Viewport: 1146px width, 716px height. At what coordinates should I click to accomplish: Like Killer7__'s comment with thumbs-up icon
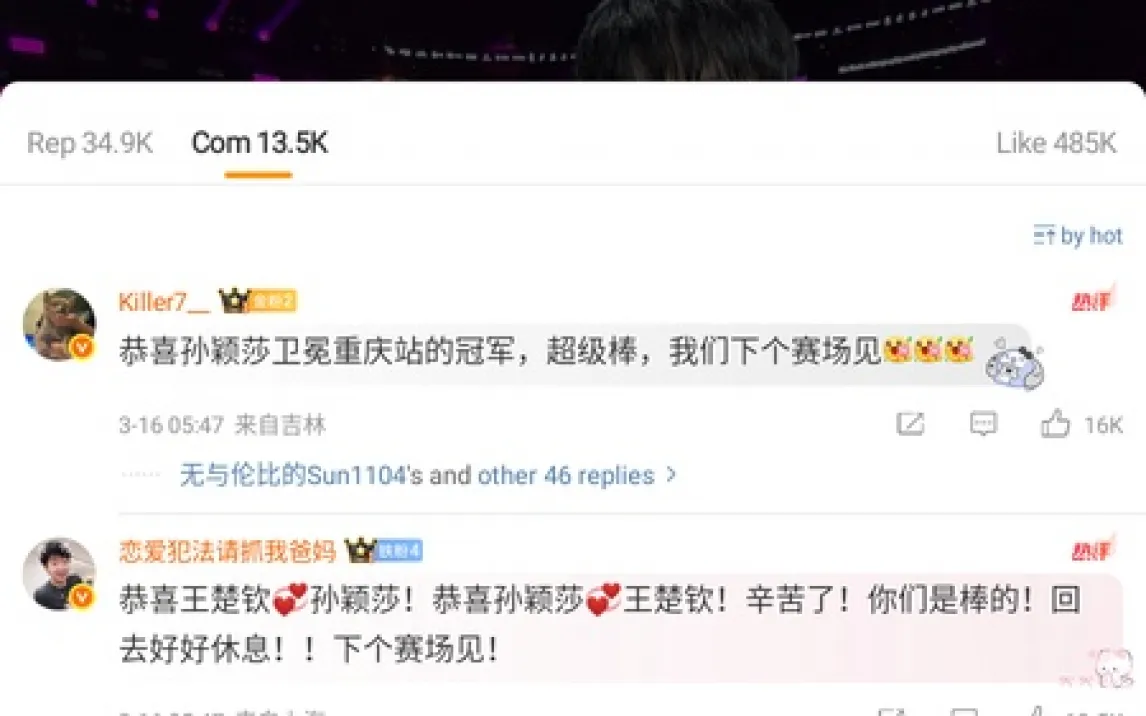click(1055, 424)
